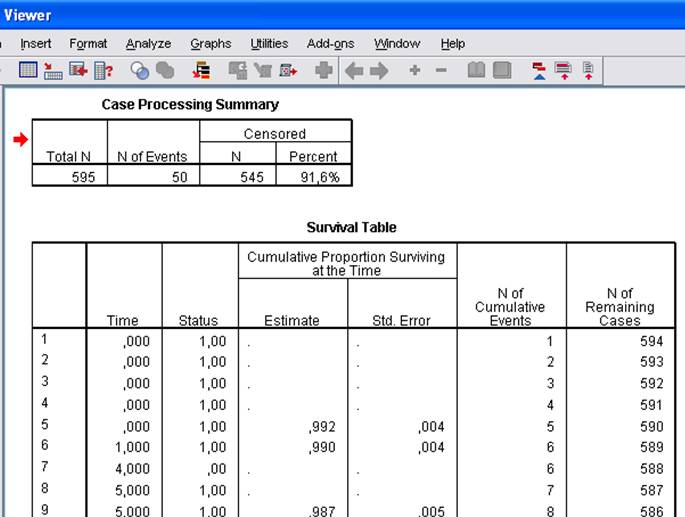Open the Variables info icon with question mark
685x517 pixels.
point(103,71)
